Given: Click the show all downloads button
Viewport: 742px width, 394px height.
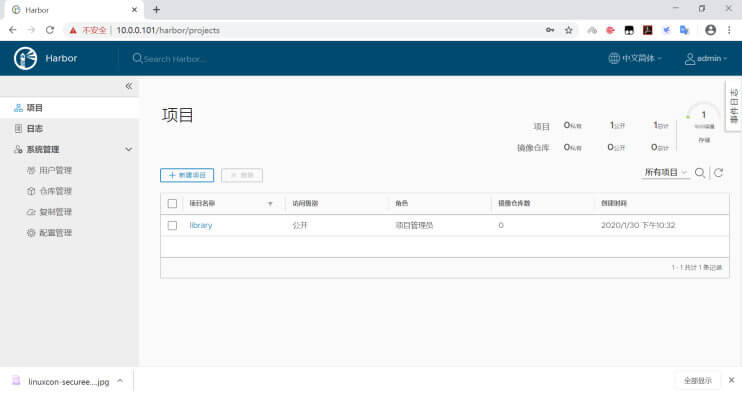Looking at the screenshot, I should click(698, 380).
